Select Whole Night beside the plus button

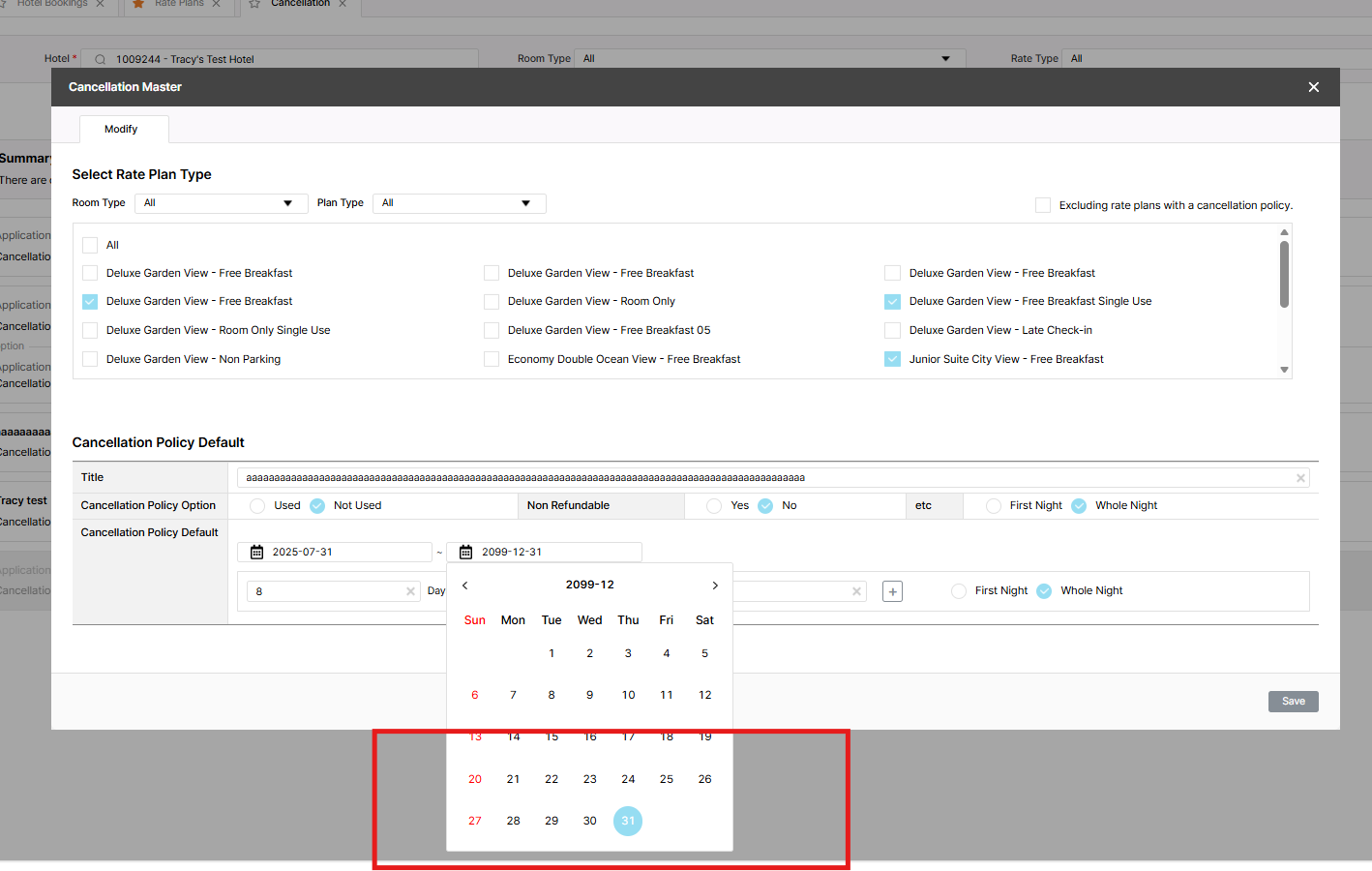coord(1044,590)
